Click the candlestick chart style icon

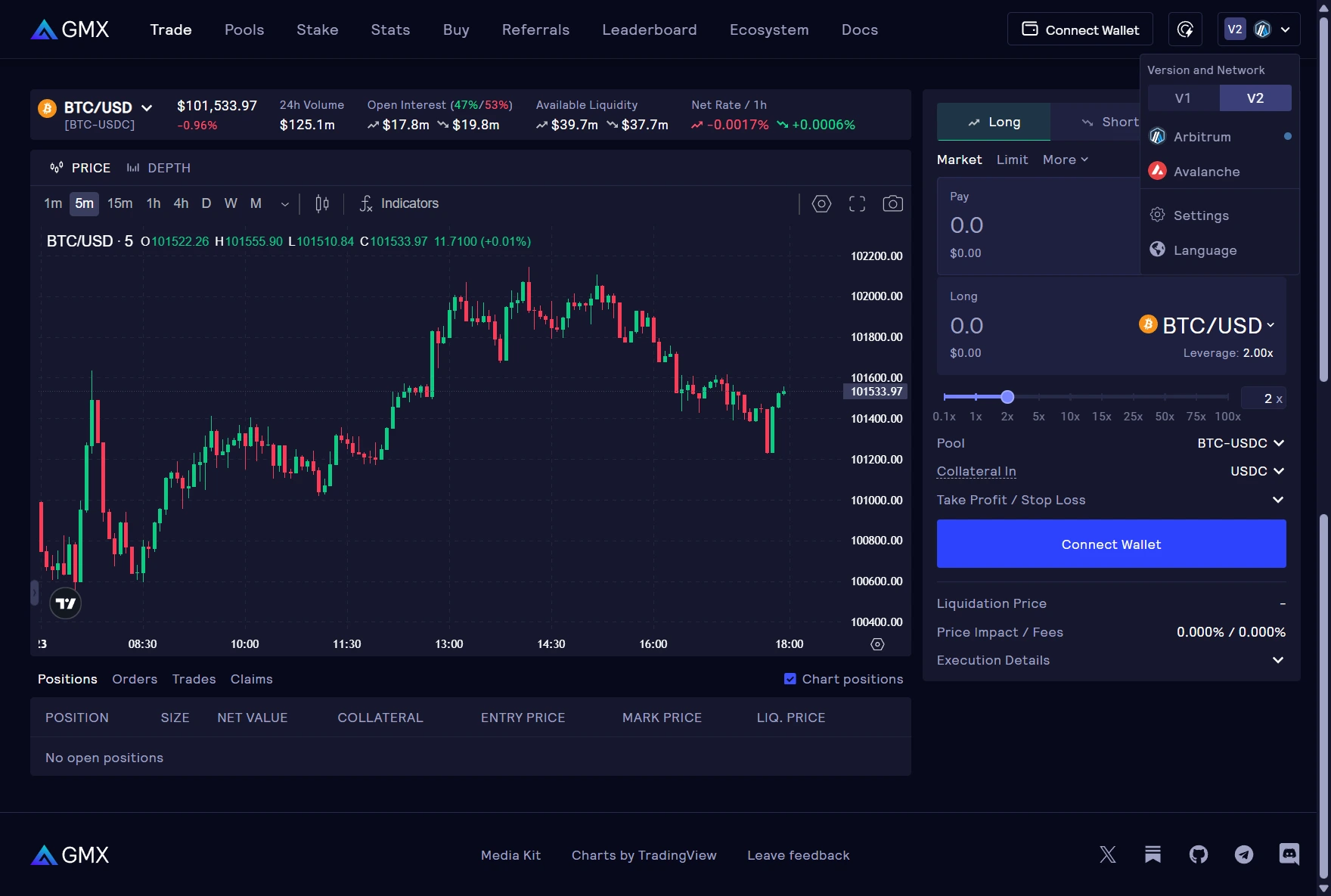click(x=322, y=203)
